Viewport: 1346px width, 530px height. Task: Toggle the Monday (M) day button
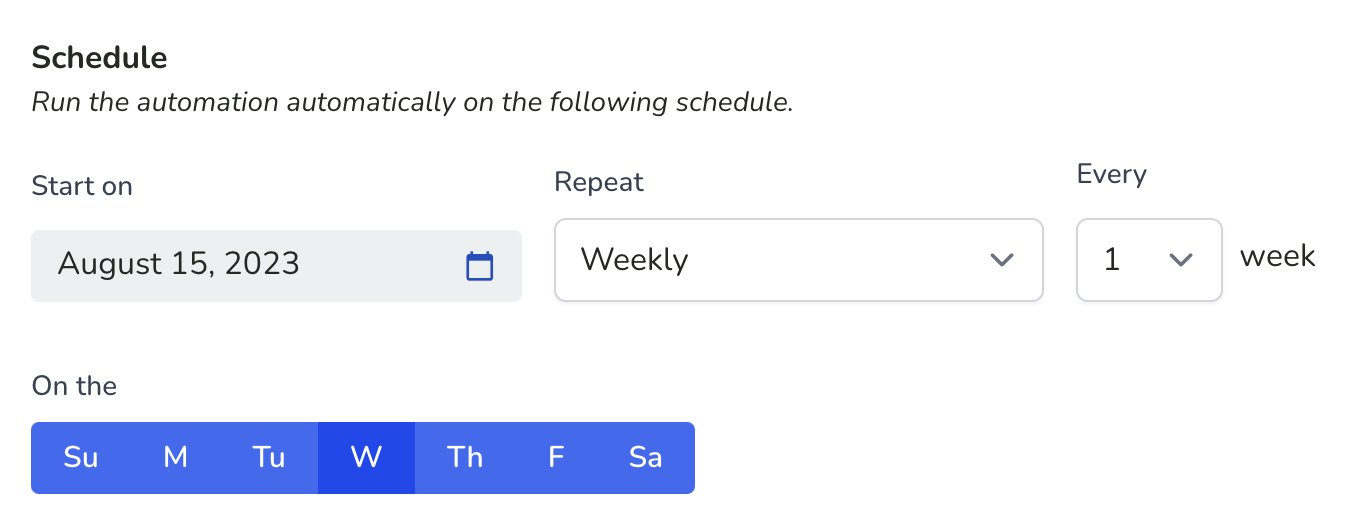click(175, 458)
